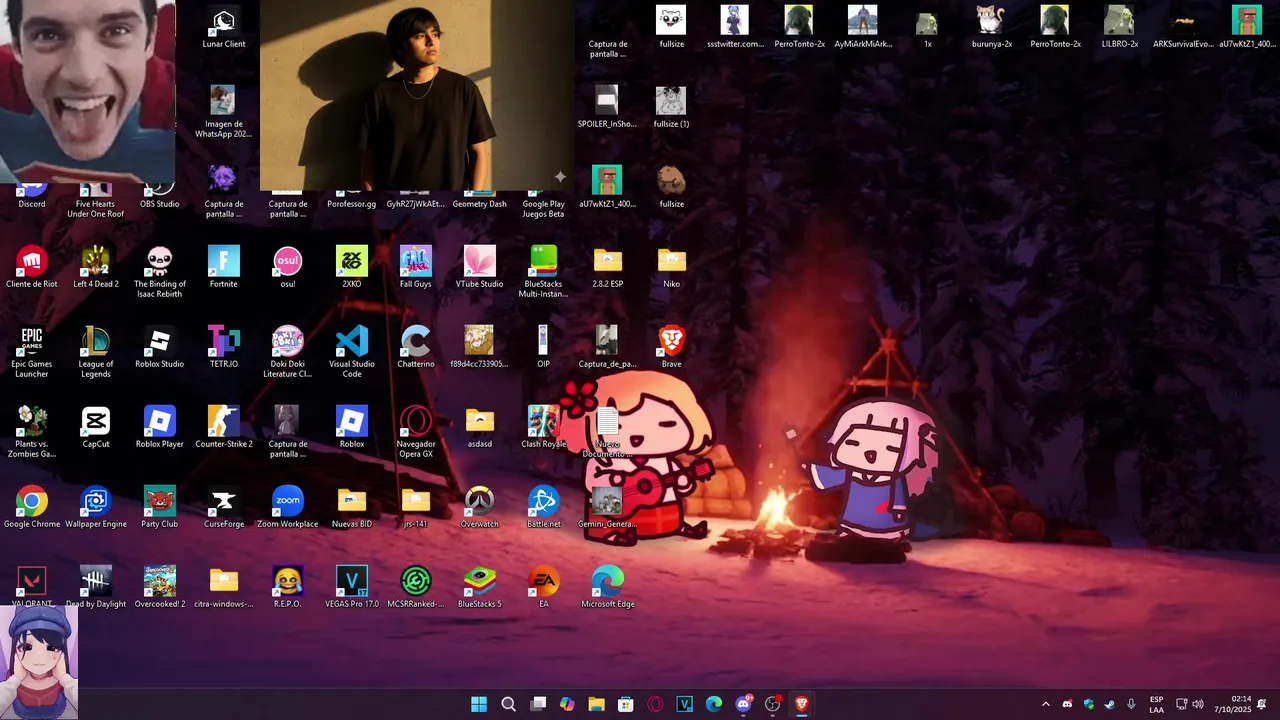Open The Binding of Isaac Rebirth shortcut
The image size is (1280, 720).
pos(160,272)
